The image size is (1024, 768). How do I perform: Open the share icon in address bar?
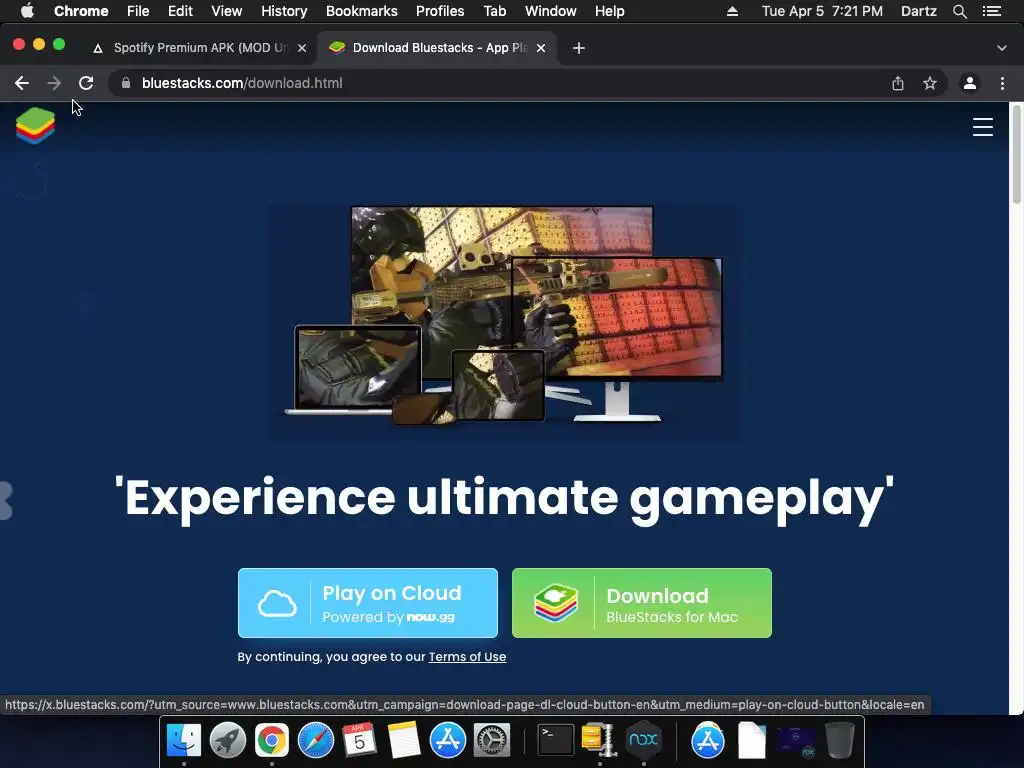pyautogui.click(x=898, y=83)
